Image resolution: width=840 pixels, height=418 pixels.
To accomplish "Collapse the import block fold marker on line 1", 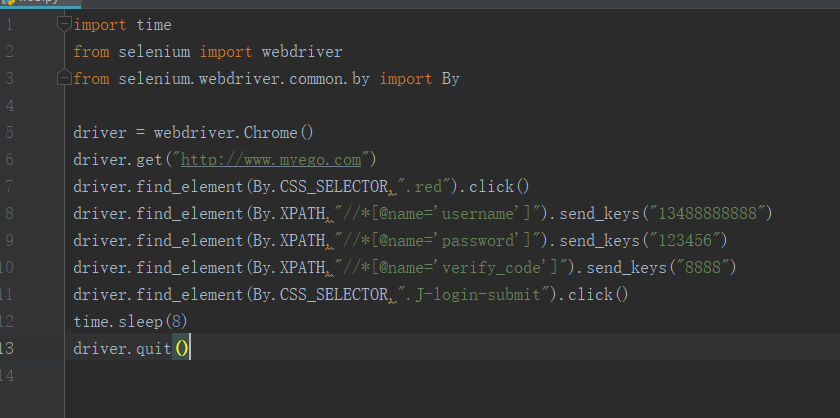I will 64,25.
